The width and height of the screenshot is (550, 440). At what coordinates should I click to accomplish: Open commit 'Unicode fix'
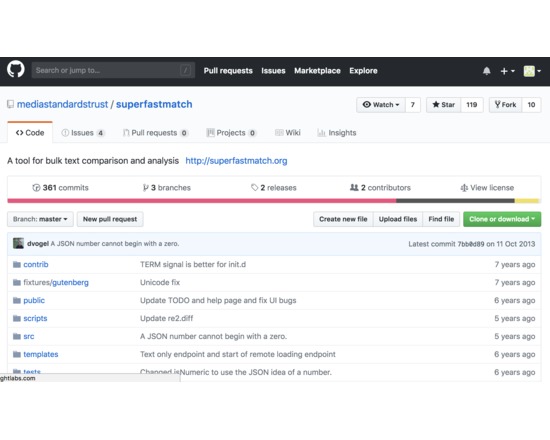[160, 282]
